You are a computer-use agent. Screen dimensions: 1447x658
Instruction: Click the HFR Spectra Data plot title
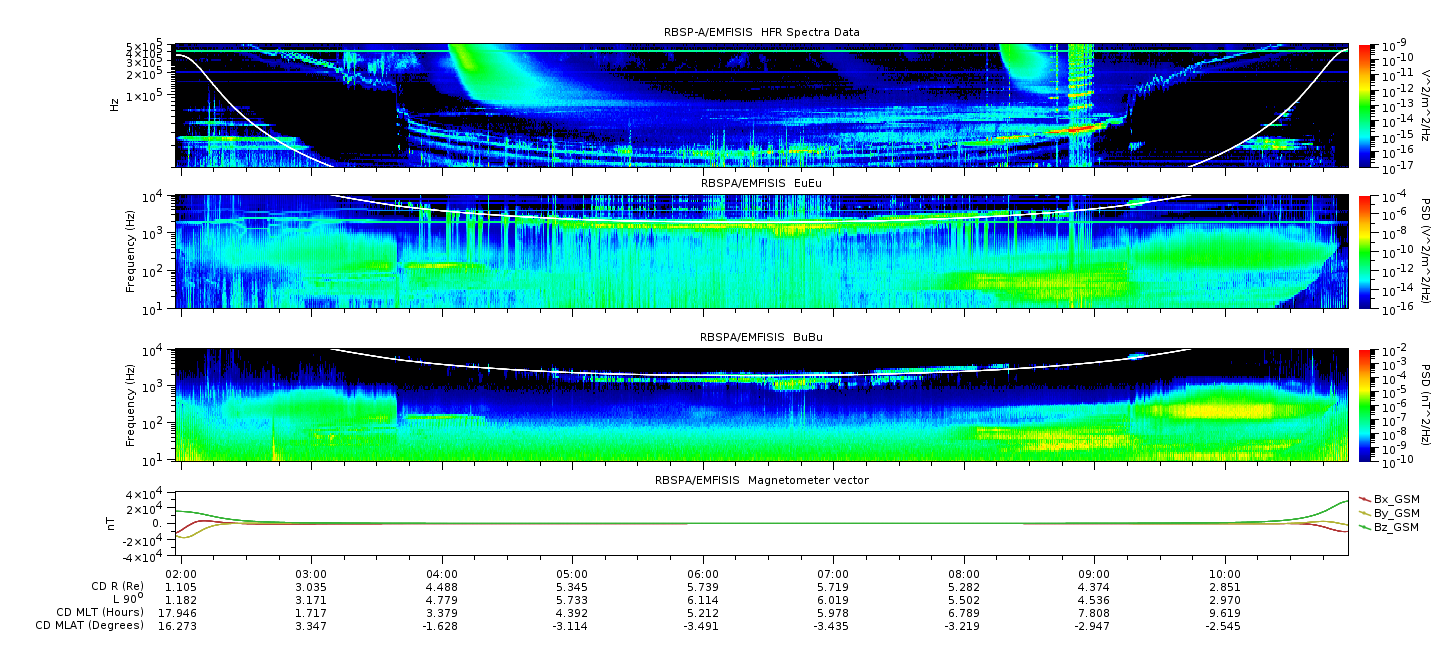pyautogui.click(x=761, y=32)
